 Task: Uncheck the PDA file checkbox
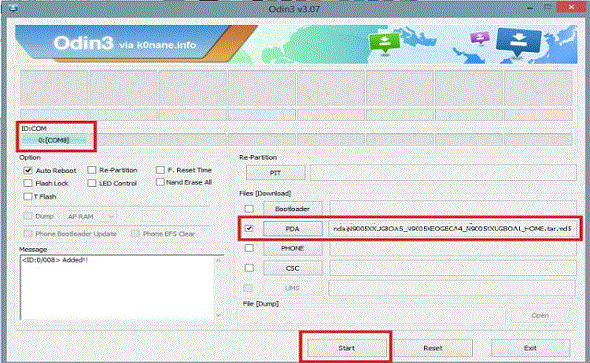tap(249, 228)
